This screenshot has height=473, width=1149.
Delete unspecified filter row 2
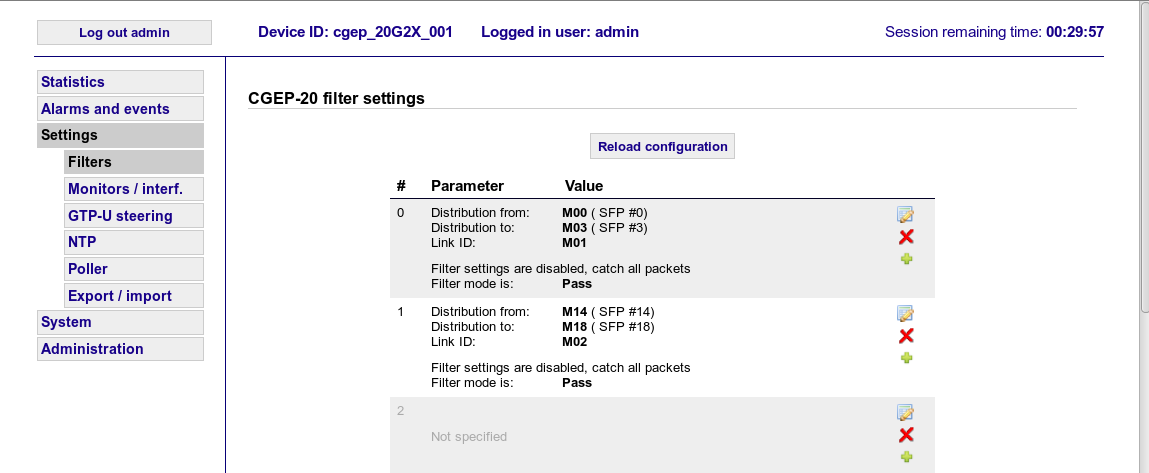906,435
